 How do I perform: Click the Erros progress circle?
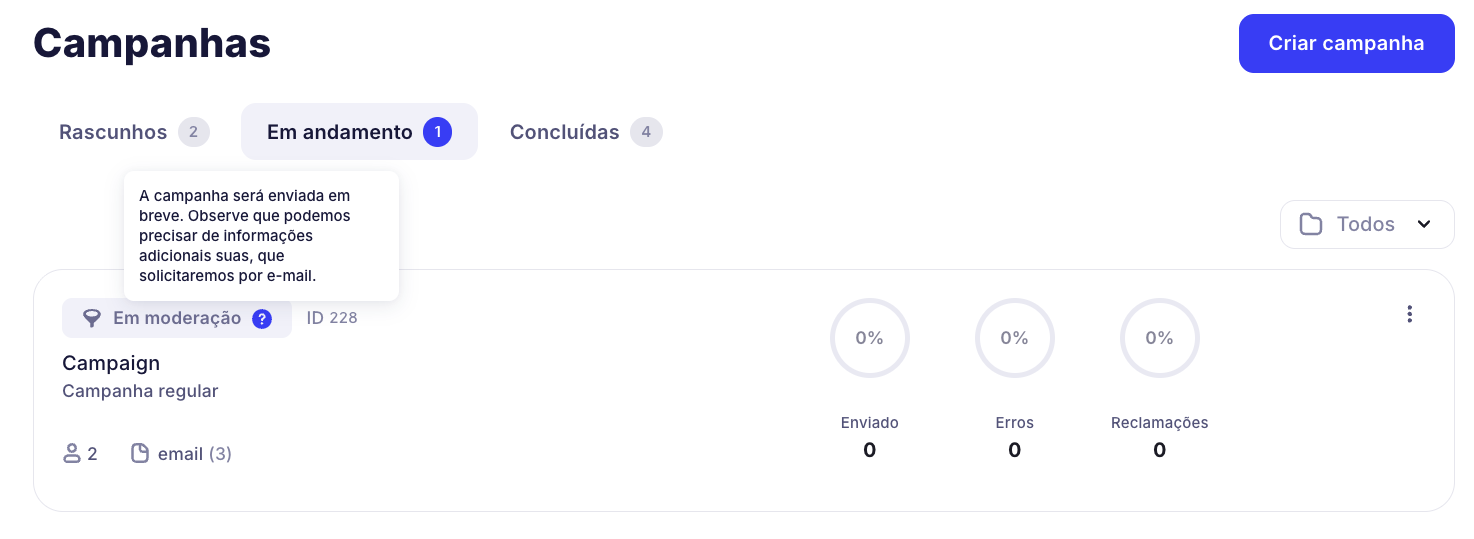tap(1014, 338)
